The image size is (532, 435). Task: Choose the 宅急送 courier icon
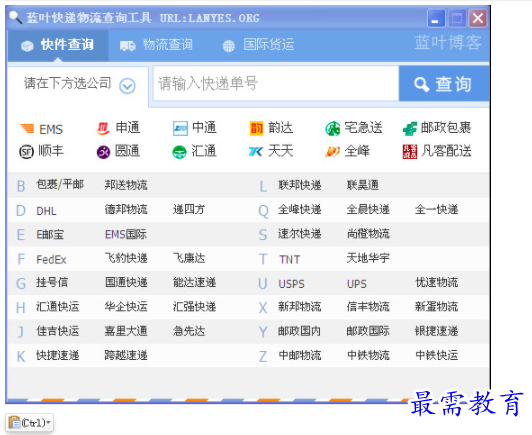point(333,128)
